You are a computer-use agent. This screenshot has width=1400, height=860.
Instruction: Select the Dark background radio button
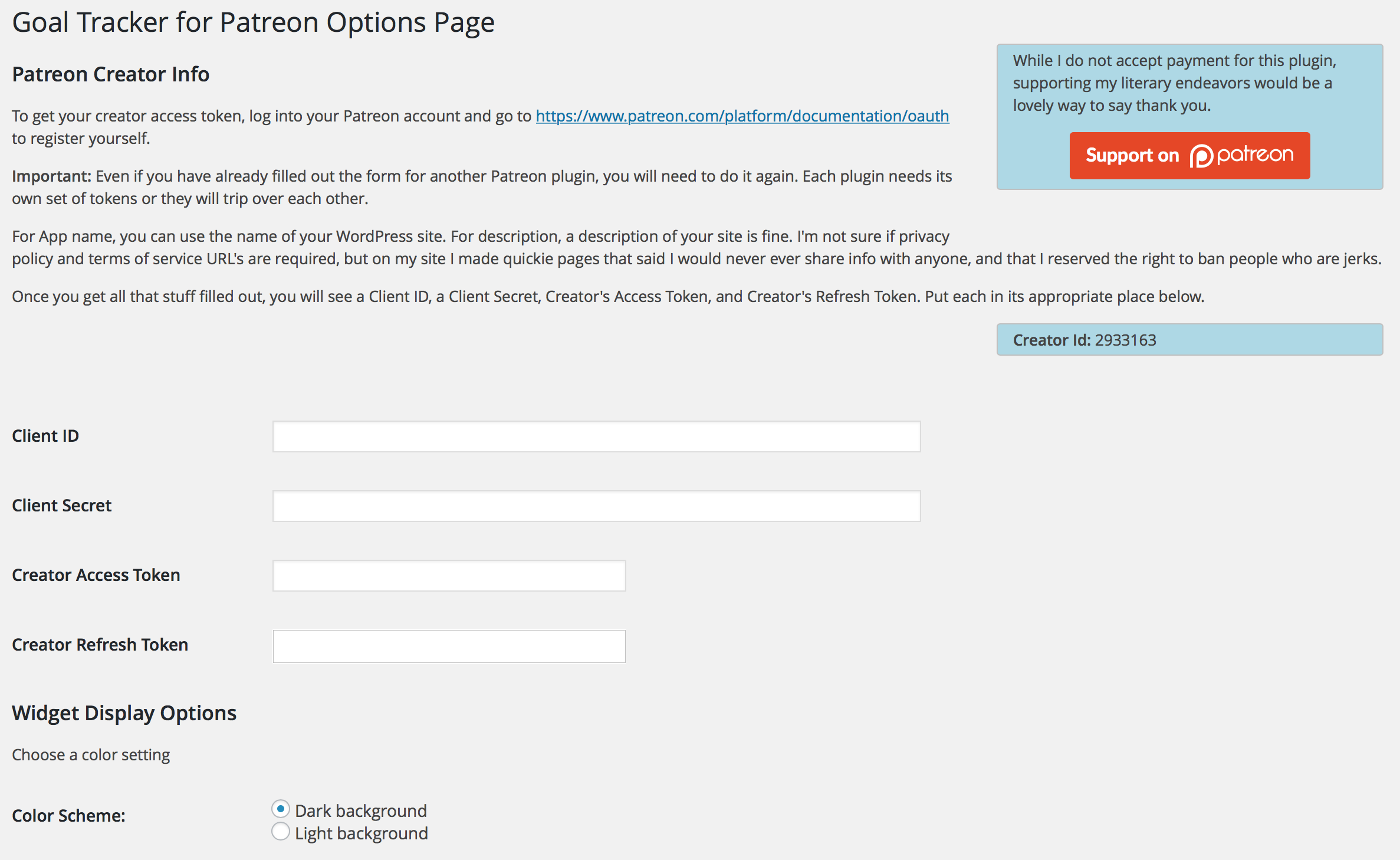pos(281,809)
